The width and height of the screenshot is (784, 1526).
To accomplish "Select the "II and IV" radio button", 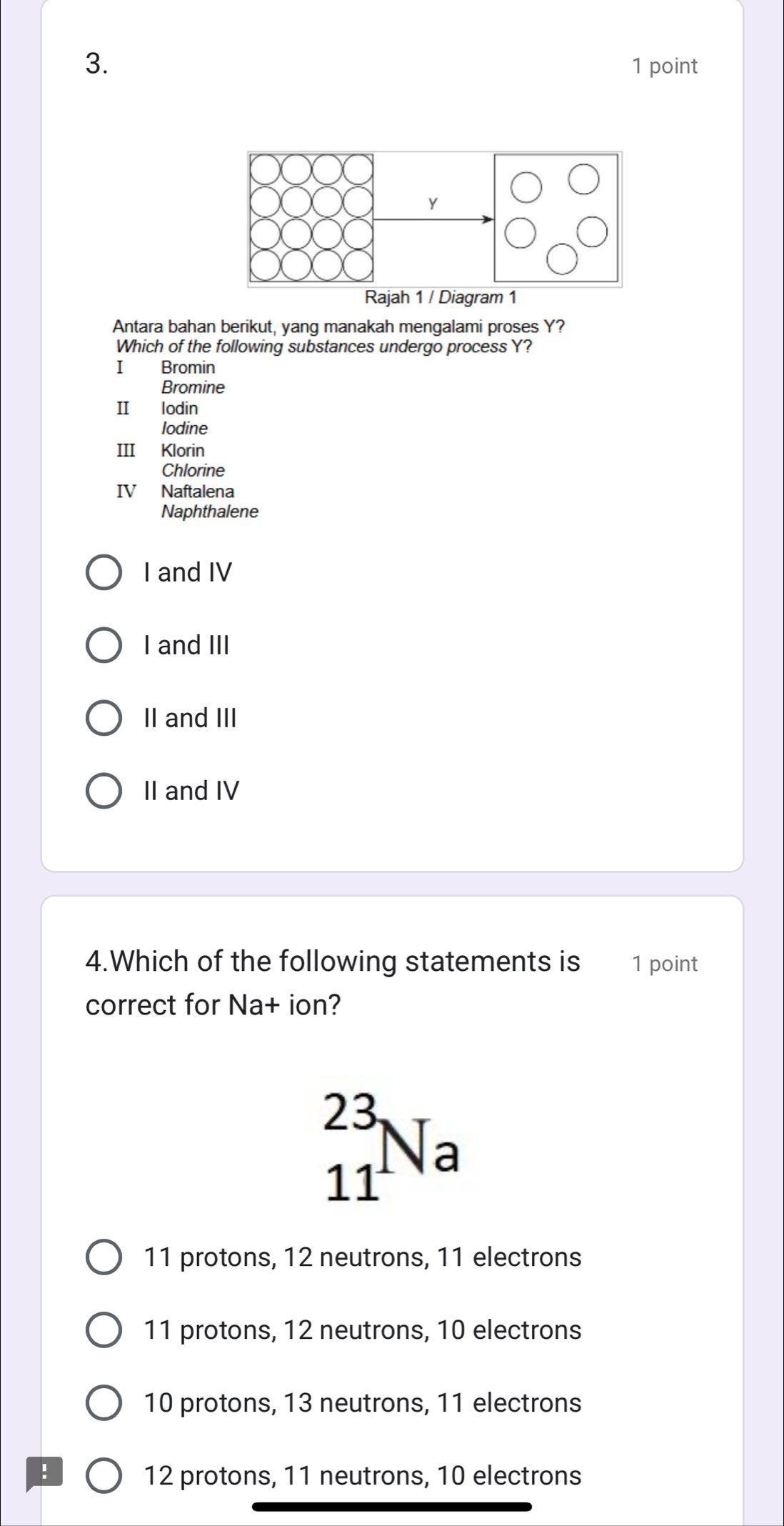I will coord(104,791).
